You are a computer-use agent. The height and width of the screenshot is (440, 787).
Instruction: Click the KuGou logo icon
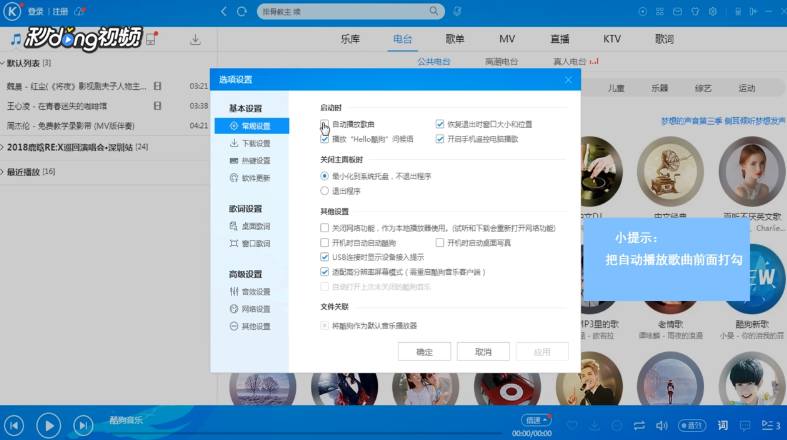pos(12,11)
